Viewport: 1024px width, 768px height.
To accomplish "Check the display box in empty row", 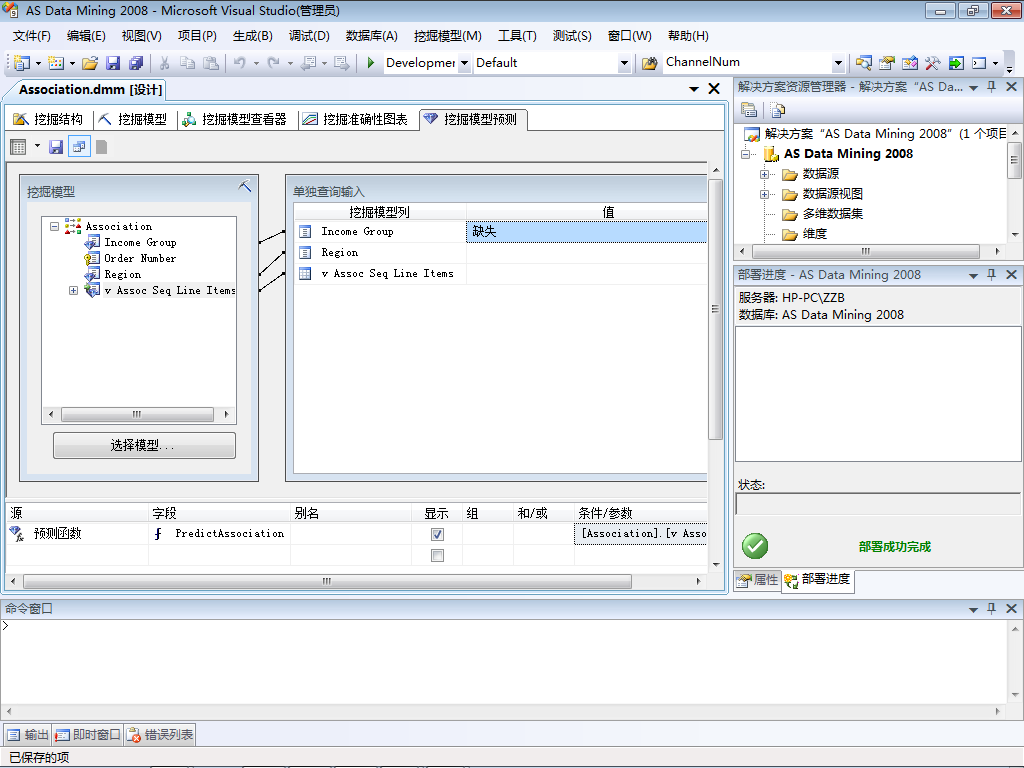I will [438, 555].
